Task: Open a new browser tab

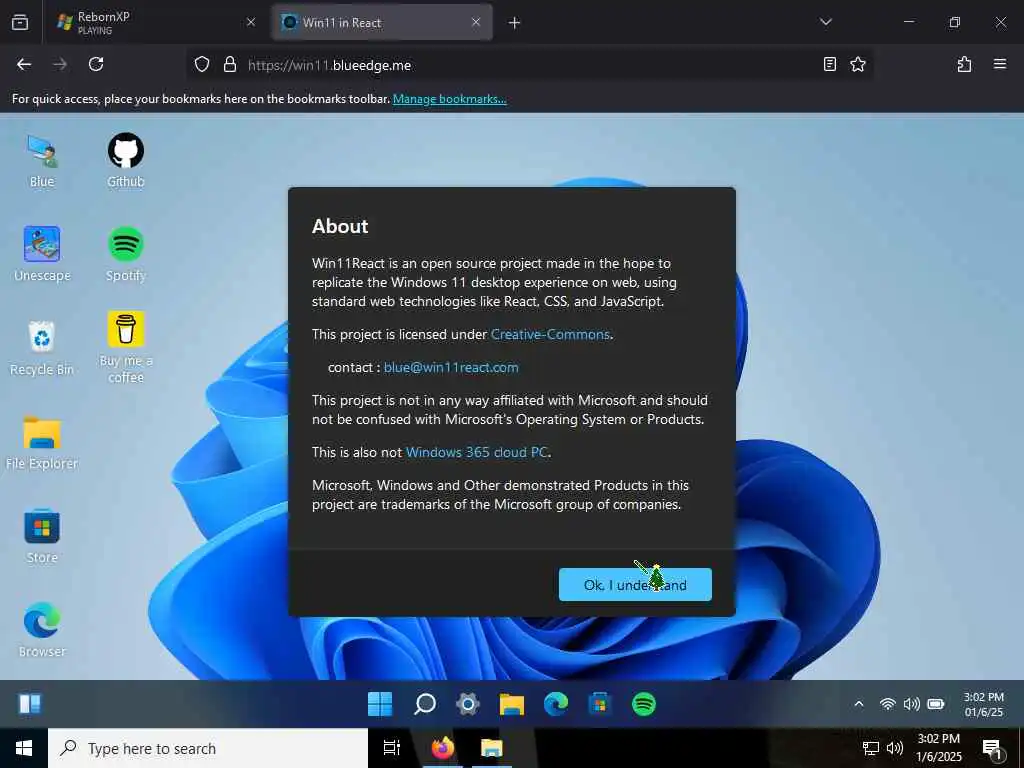Action: (x=514, y=23)
